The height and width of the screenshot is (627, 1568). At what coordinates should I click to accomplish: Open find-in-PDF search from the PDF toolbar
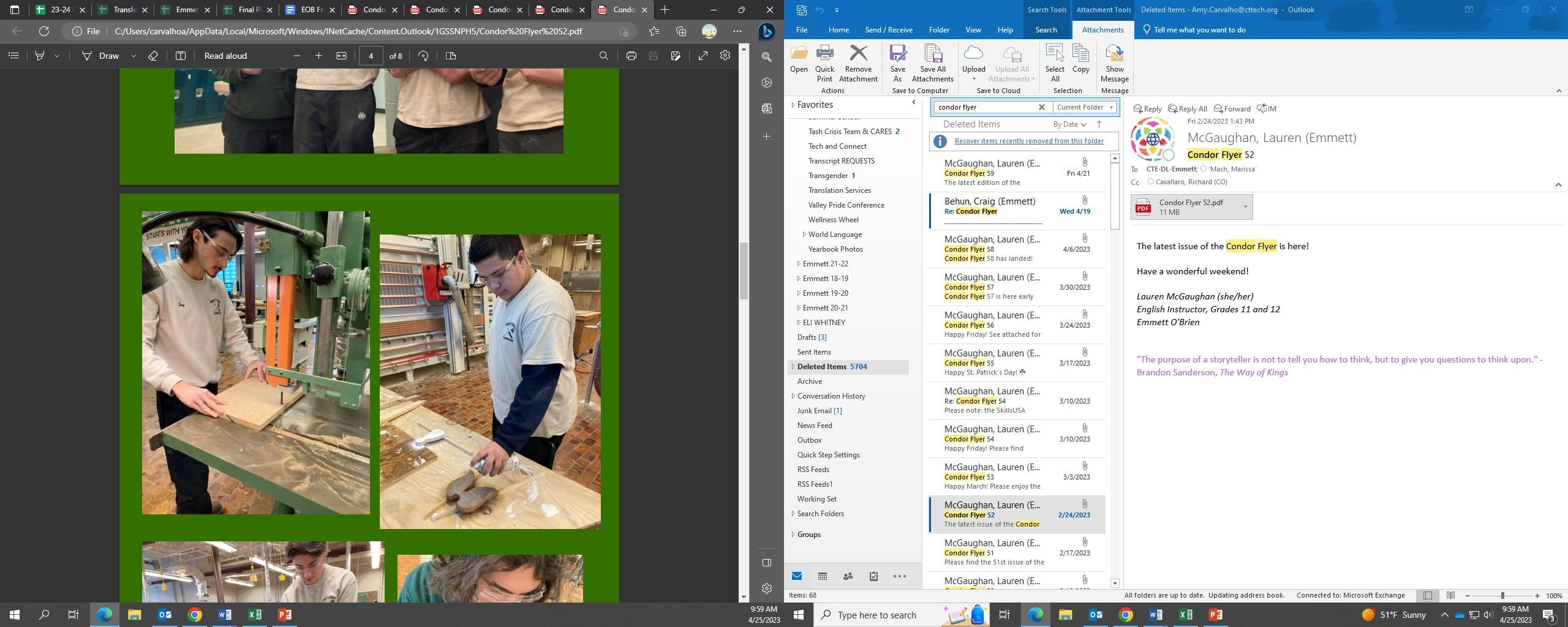603,56
